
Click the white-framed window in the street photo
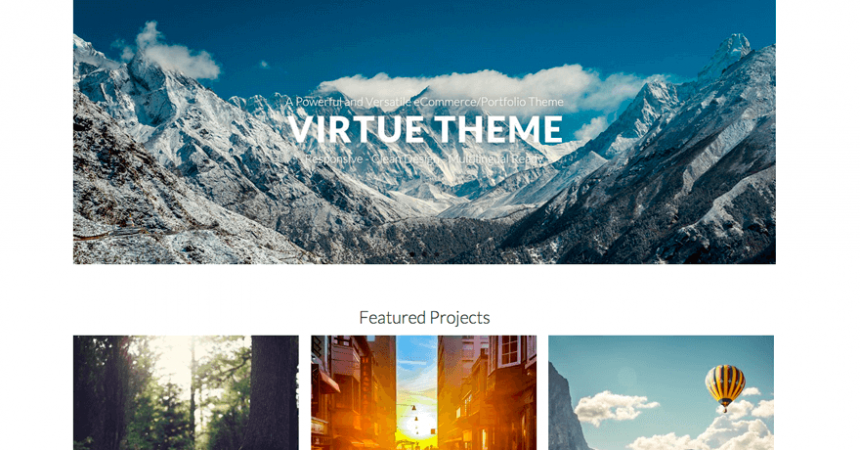(510, 351)
